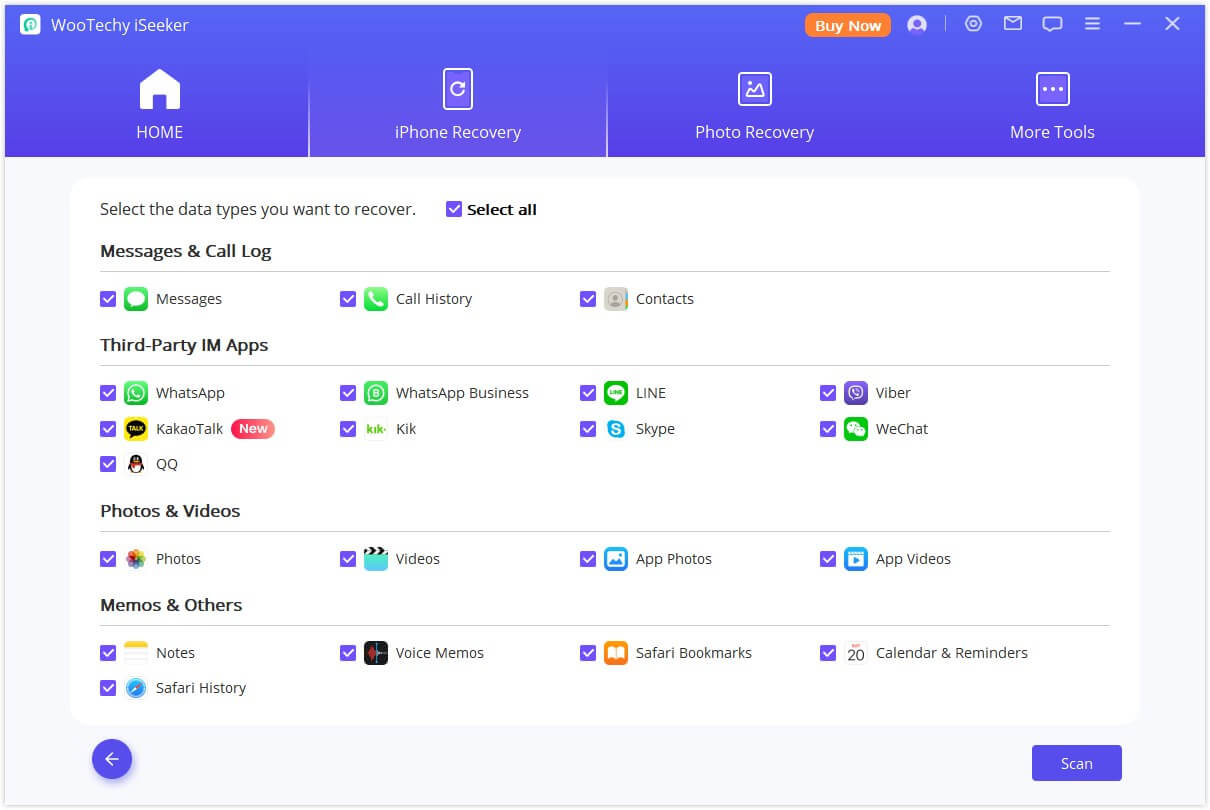
Task: Click the Voice Memos waveform icon
Action: click(x=376, y=653)
